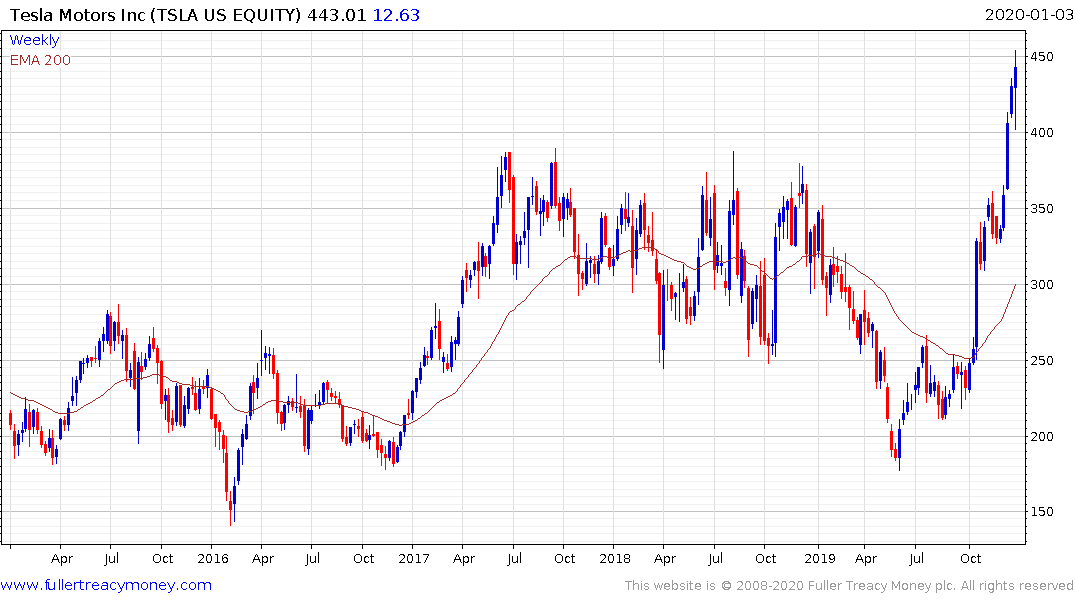Click the 2016 year label on time axis
This screenshot has width=1075, height=600.
[x=213, y=559]
